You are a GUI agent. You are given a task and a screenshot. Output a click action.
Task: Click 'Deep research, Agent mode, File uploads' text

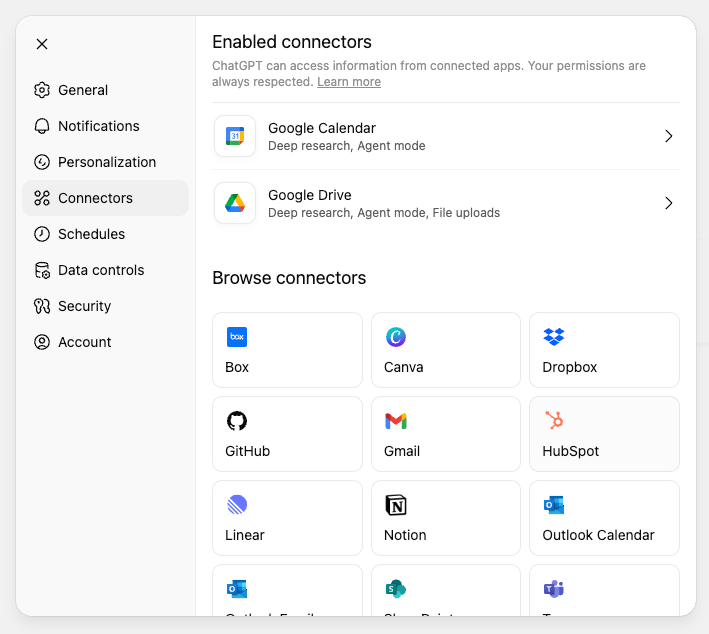point(384,213)
